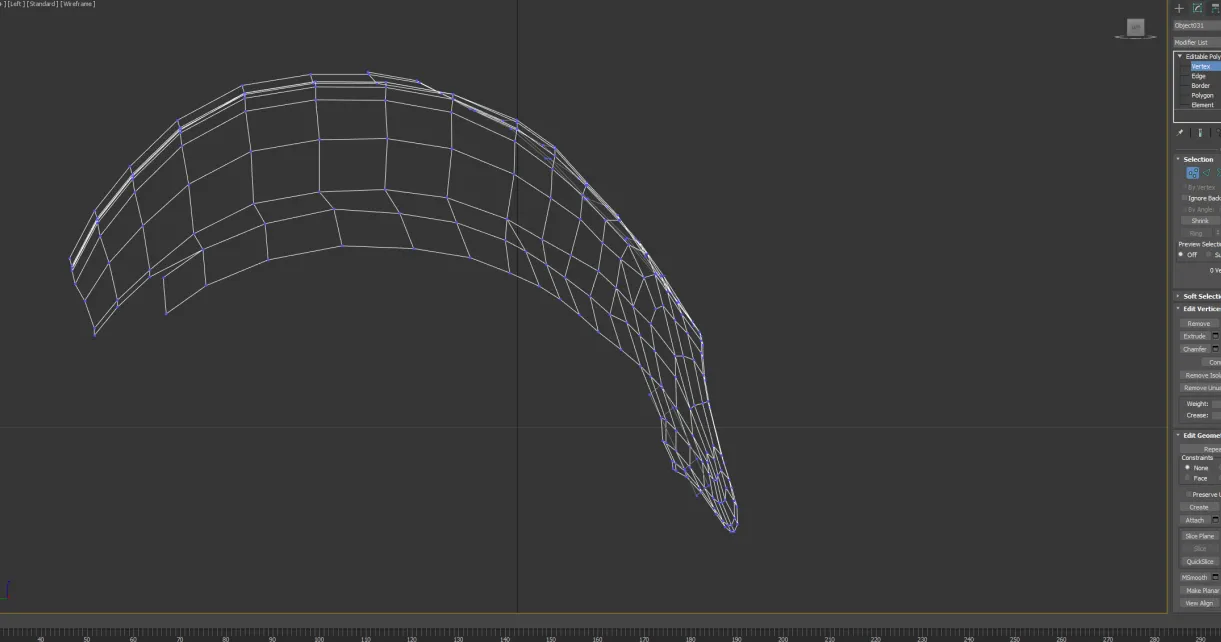This screenshot has height=642, width=1221.
Task: Click the Ring selection button
Action: pyautogui.click(x=1196, y=233)
